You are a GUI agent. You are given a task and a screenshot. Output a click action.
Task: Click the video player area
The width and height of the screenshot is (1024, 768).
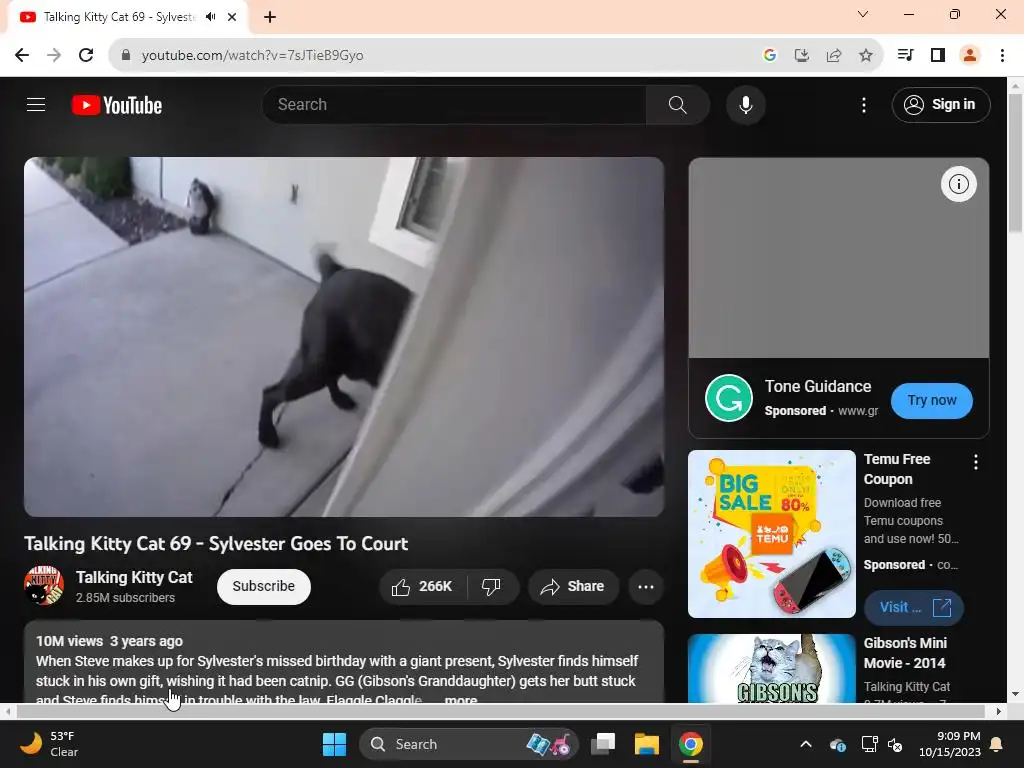pyautogui.click(x=344, y=336)
